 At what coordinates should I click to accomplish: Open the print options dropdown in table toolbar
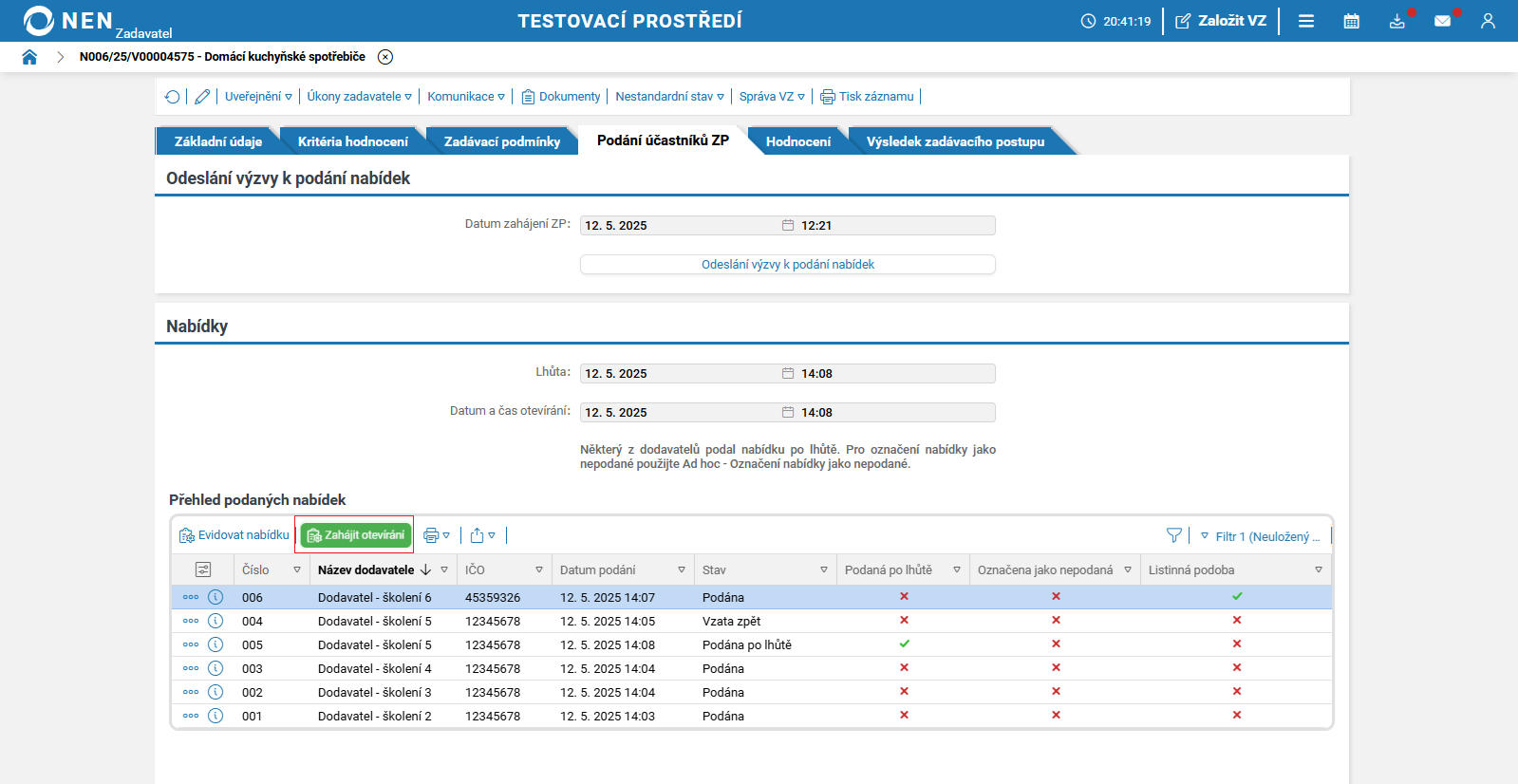pos(437,535)
